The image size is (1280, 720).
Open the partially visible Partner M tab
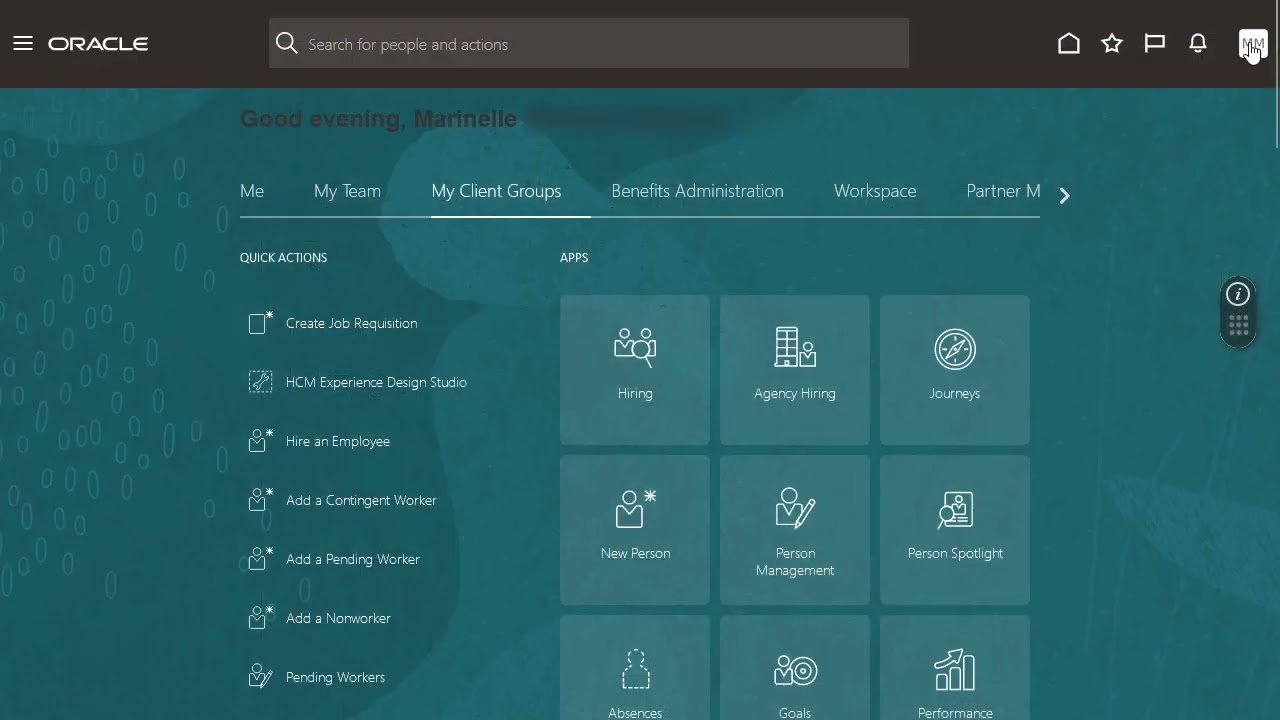click(x=1003, y=191)
